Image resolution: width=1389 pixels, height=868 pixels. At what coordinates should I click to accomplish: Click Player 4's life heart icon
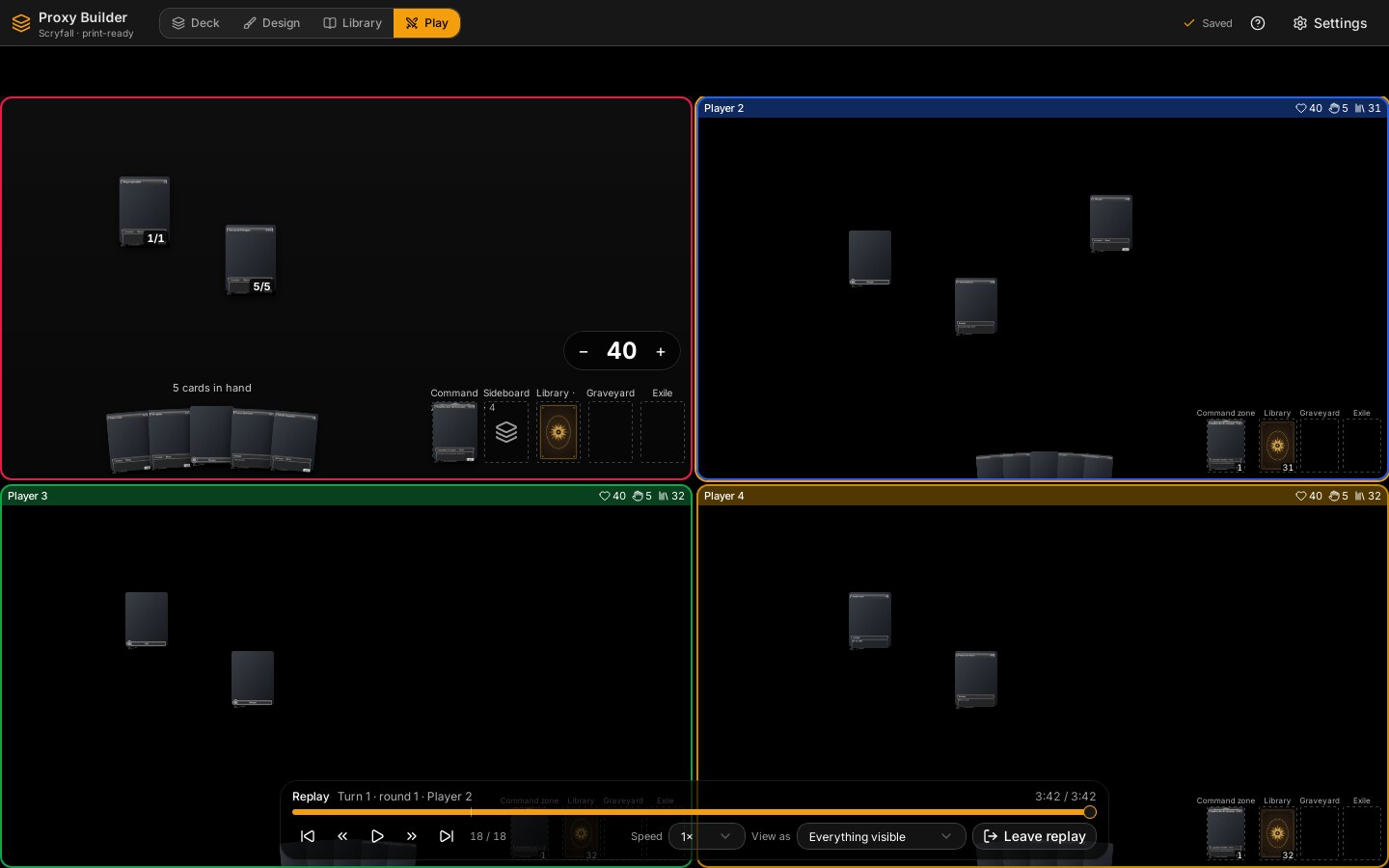(x=1300, y=496)
